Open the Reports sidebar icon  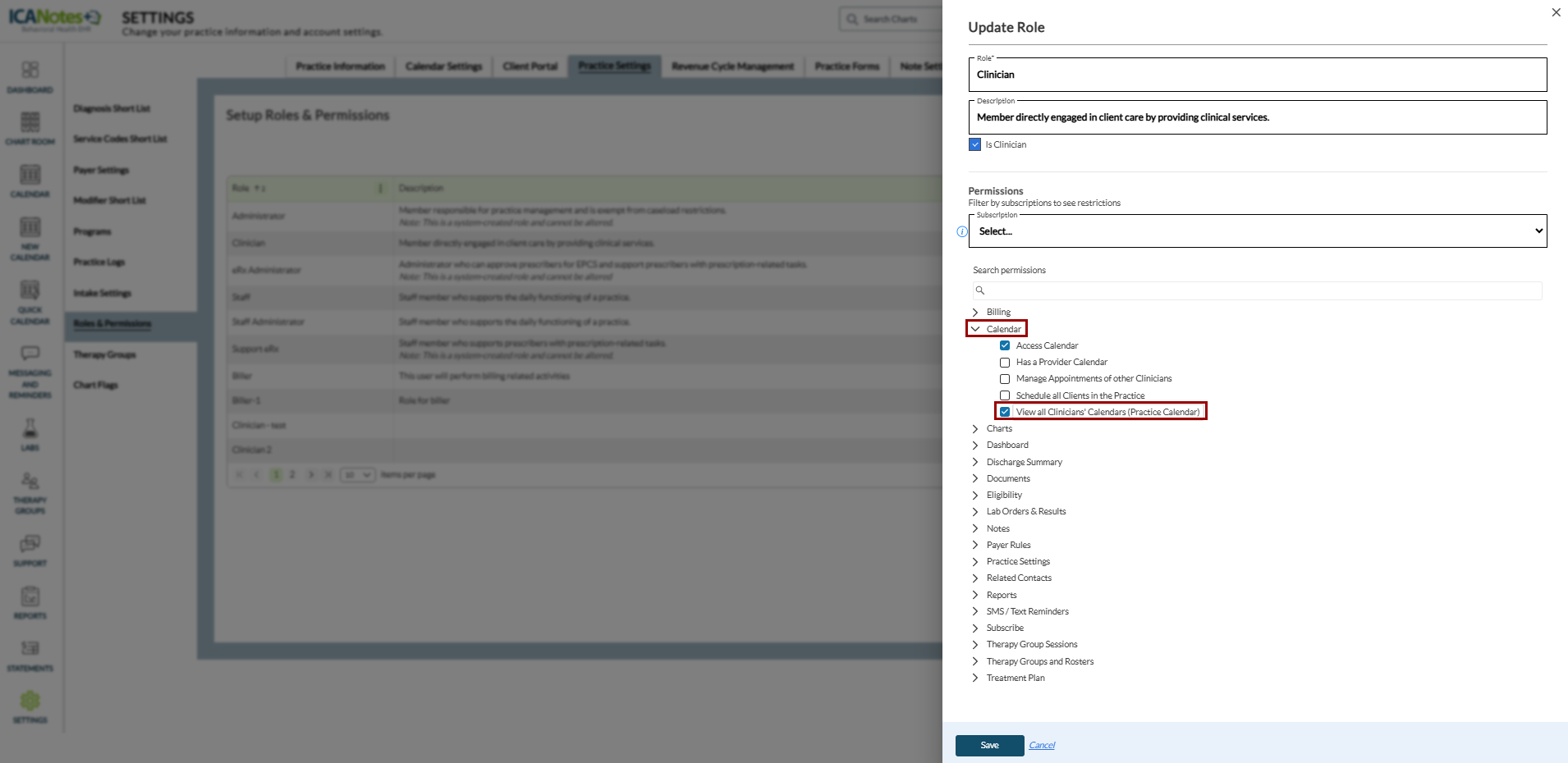(x=30, y=601)
